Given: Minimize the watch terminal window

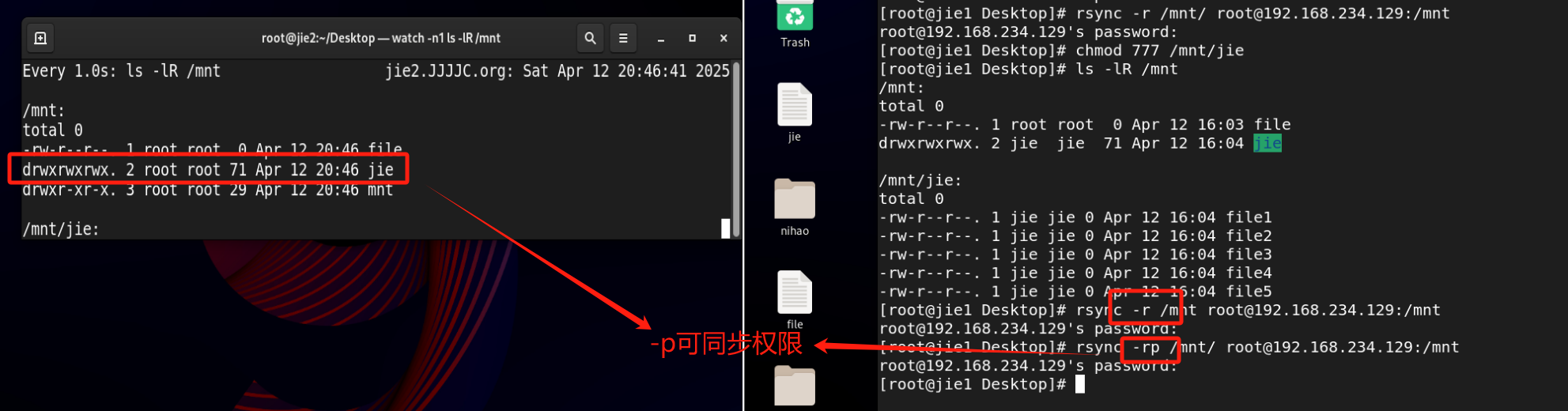Looking at the screenshot, I should click(661, 38).
